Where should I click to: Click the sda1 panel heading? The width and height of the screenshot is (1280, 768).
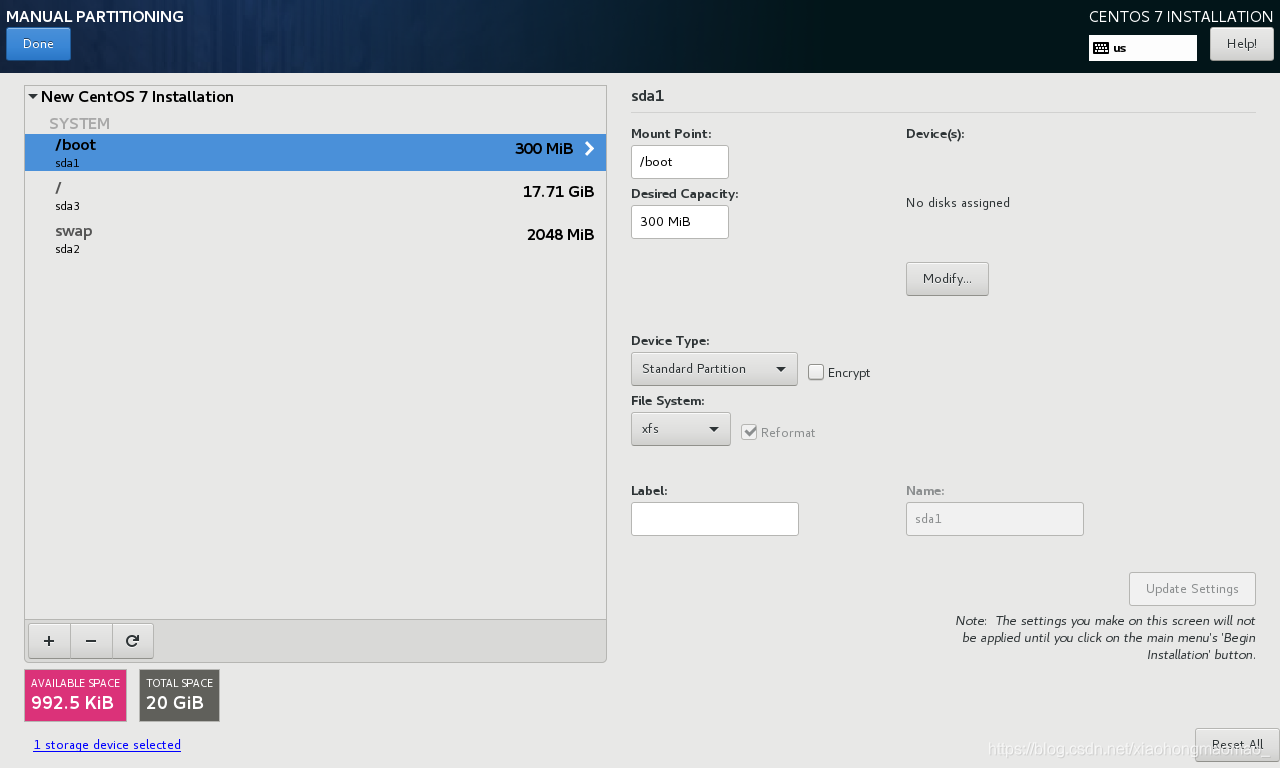click(647, 97)
